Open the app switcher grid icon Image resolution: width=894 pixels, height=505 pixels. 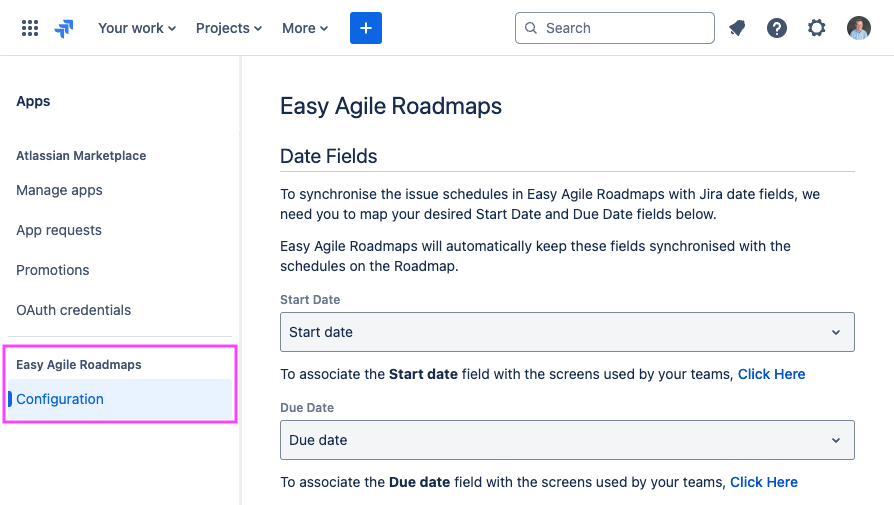coord(30,28)
